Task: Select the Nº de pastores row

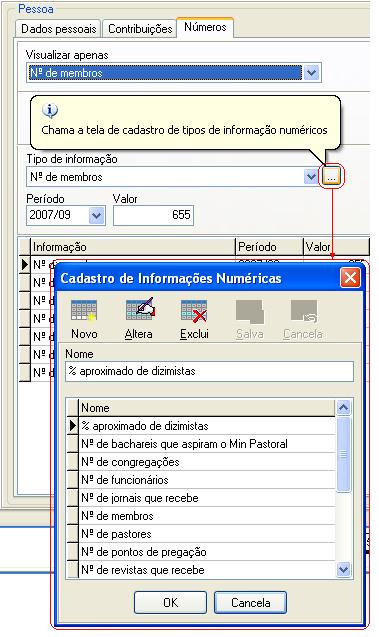Action: point(207,534)
